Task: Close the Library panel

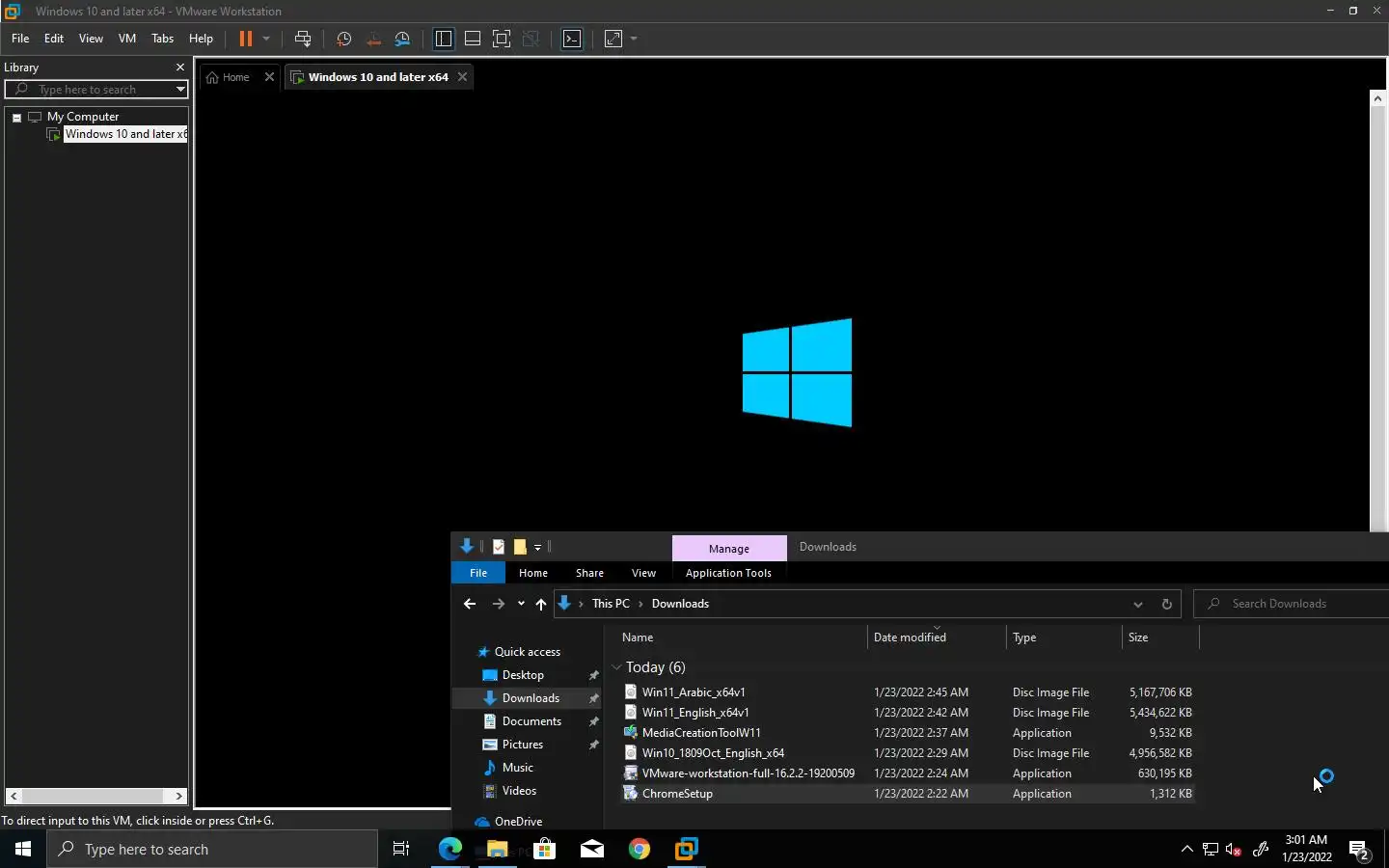Action: pos(179,68)
